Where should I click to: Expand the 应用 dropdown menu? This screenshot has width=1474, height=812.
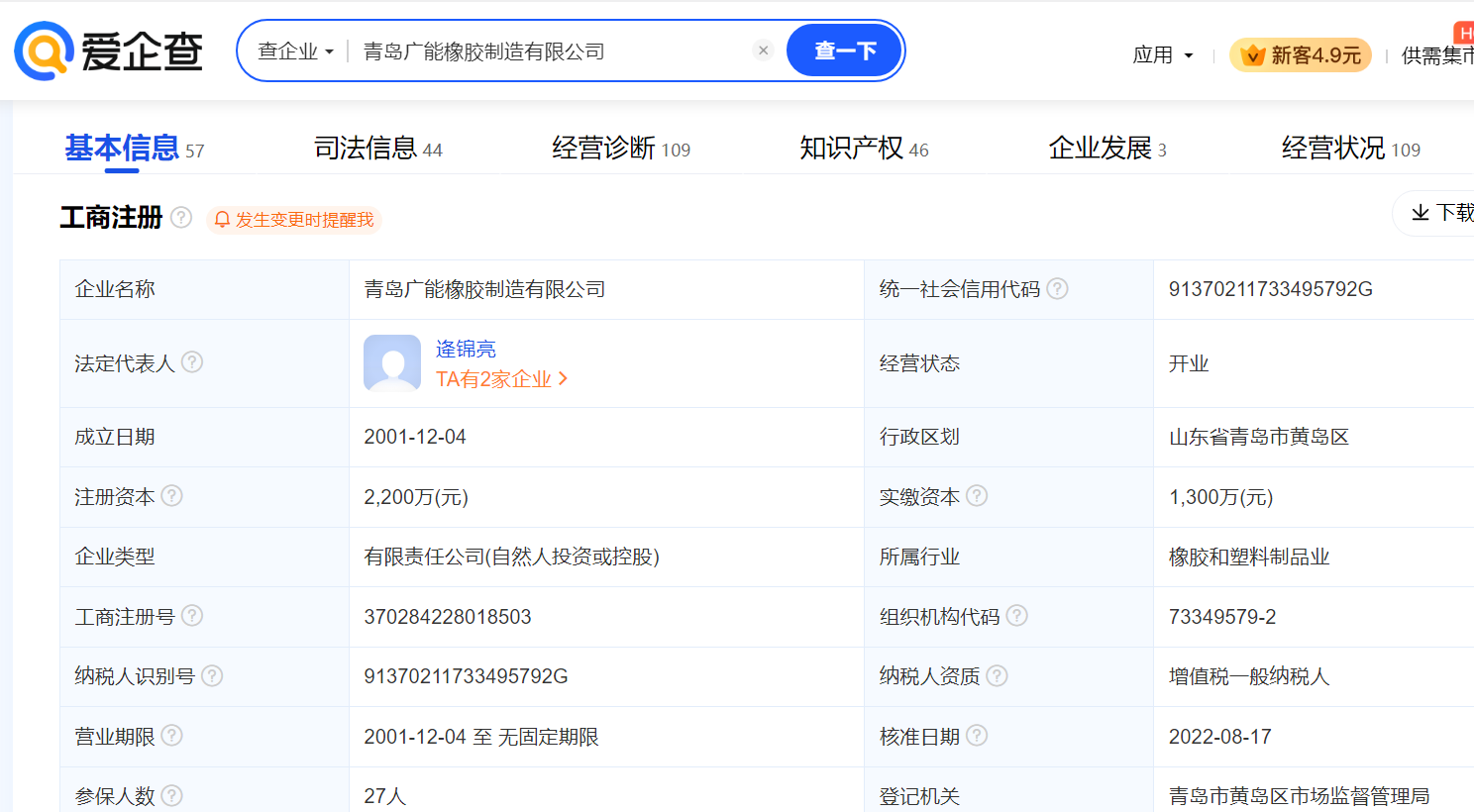1163,55
